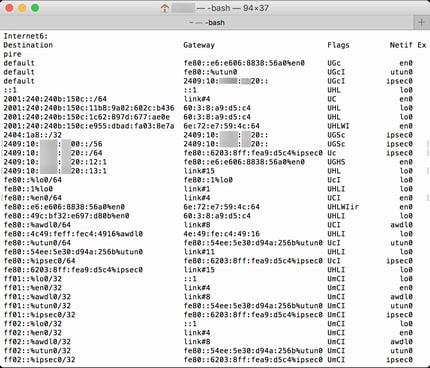The image size is (430, 368).
Task: Click destination "ff02::%ipsec0/32"
Action: pyautogui.click(x=39, y=360)
